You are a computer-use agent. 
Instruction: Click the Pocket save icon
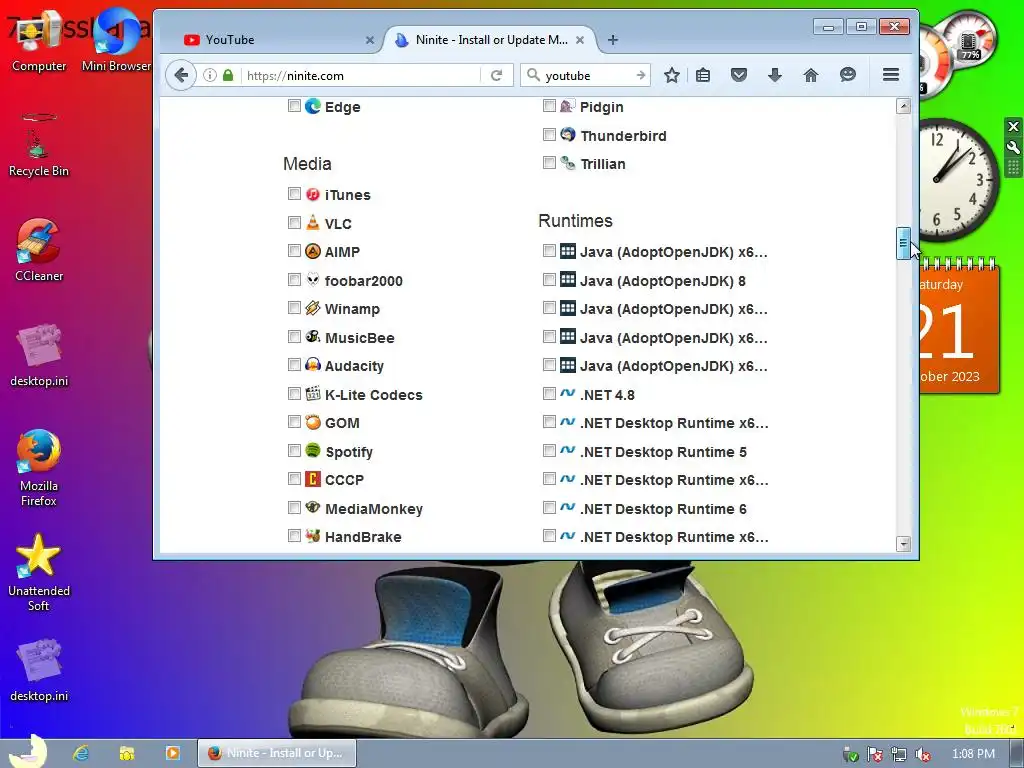pyautogui.click(x=739, y=75)
